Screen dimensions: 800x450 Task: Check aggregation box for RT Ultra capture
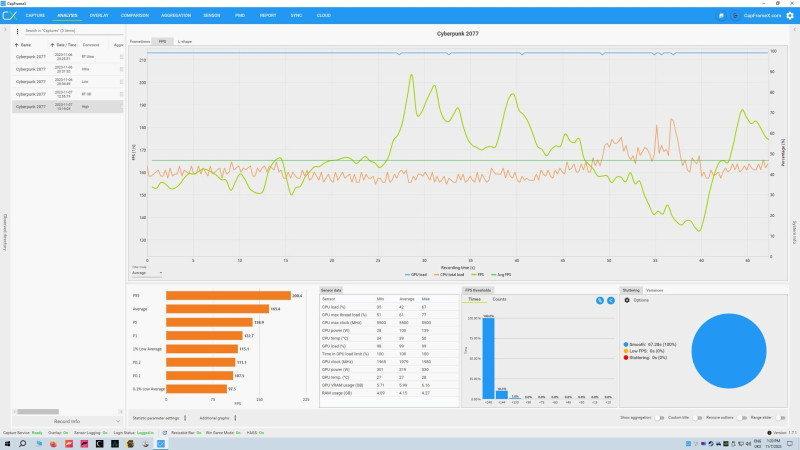[121, 57]
